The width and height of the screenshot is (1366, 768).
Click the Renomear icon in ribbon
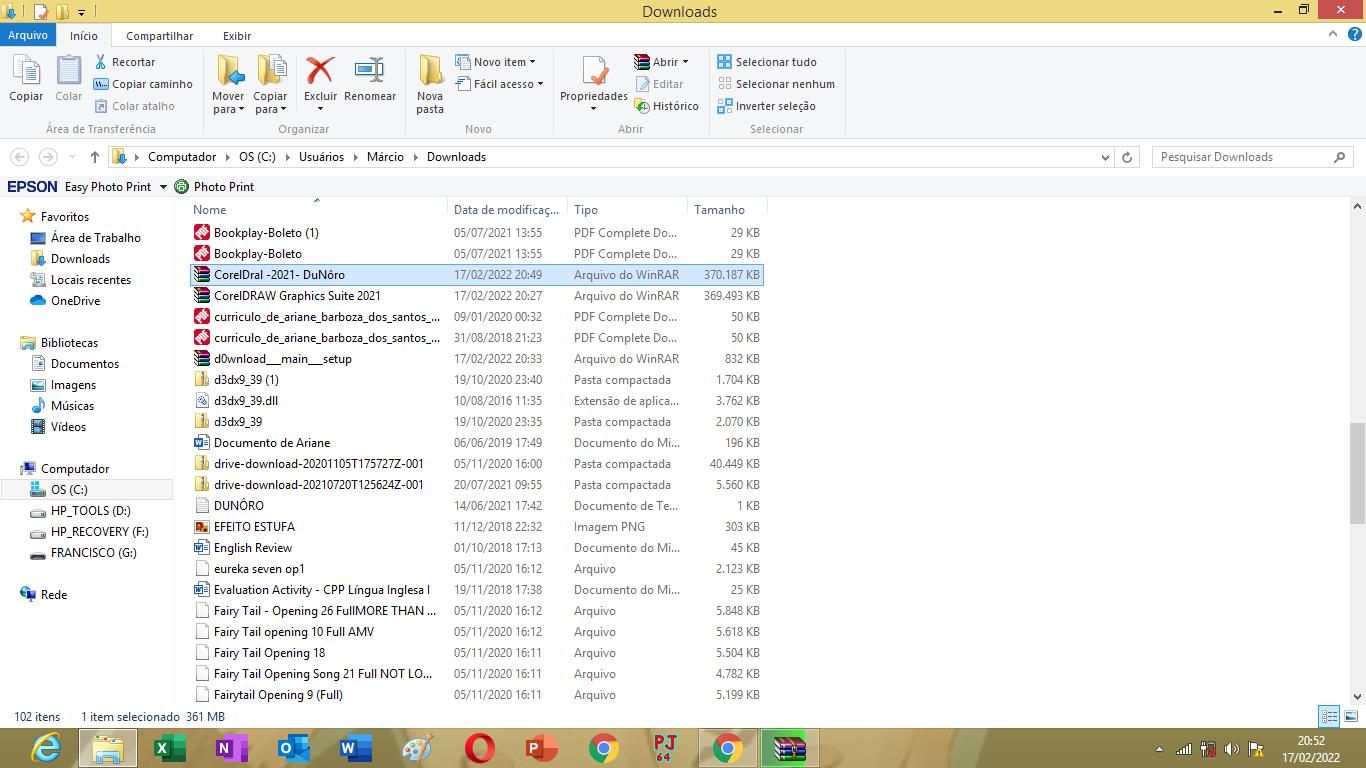(x=370, y=72)
